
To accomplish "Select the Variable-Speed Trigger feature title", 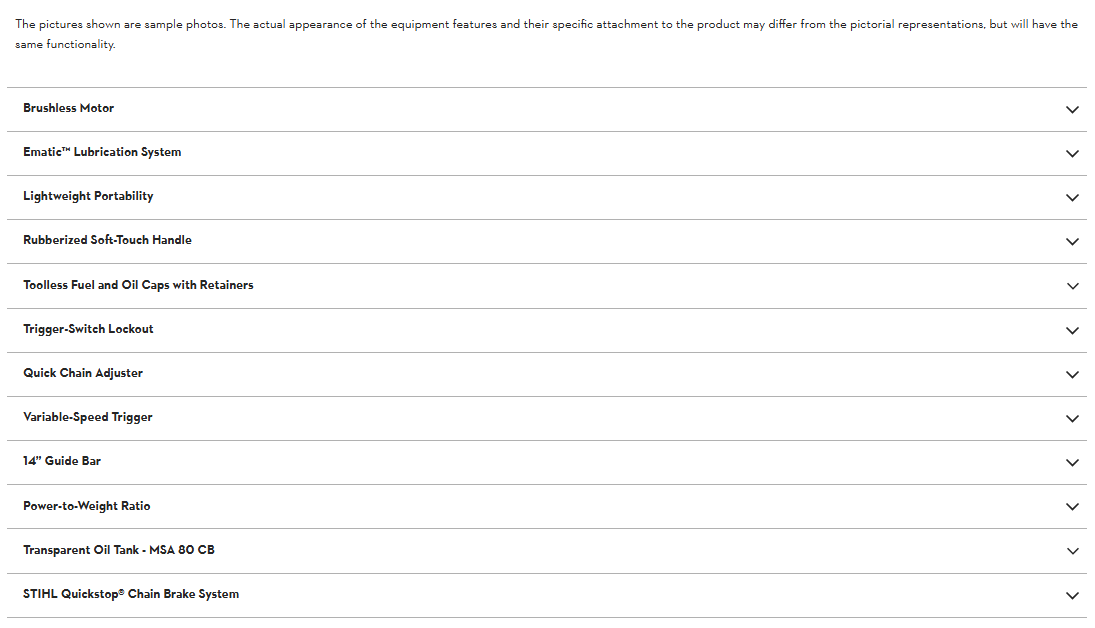I will [88, 417].
